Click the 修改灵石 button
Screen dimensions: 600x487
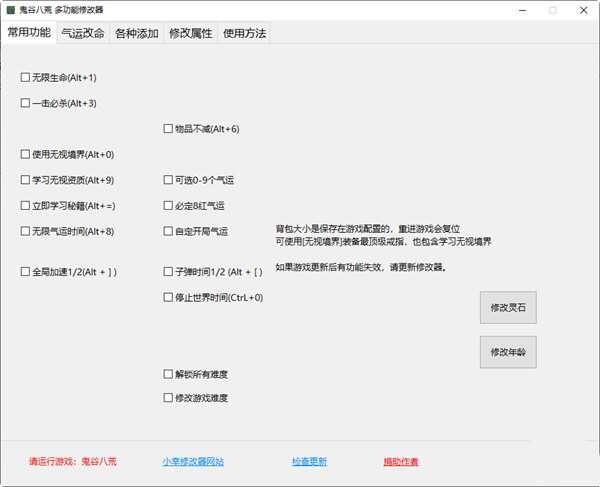coord(508,309)
